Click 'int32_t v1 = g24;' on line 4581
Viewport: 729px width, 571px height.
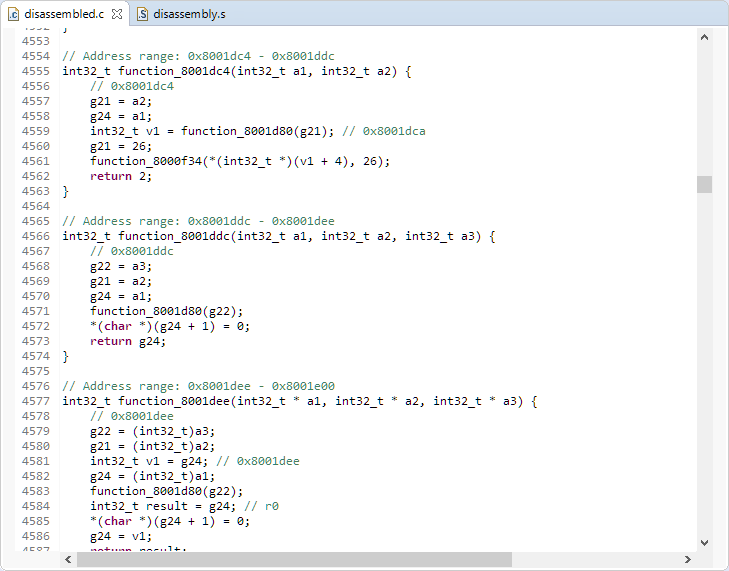pos(149,461)
